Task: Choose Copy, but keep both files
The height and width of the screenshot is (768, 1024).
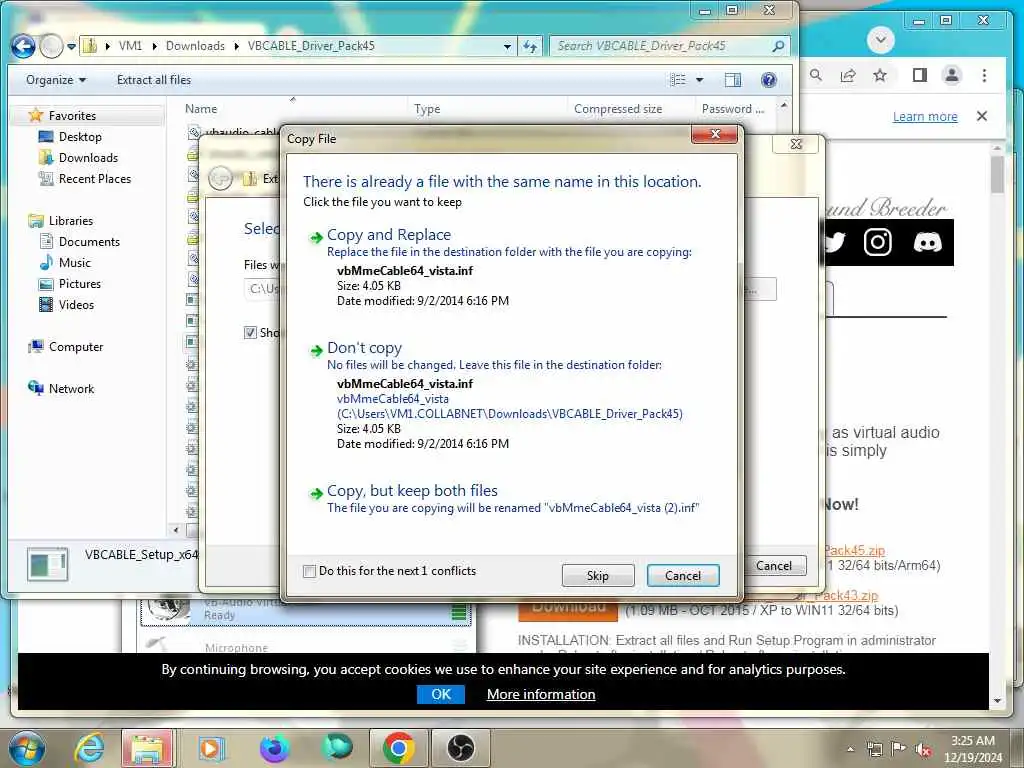Action: (412, 491)
